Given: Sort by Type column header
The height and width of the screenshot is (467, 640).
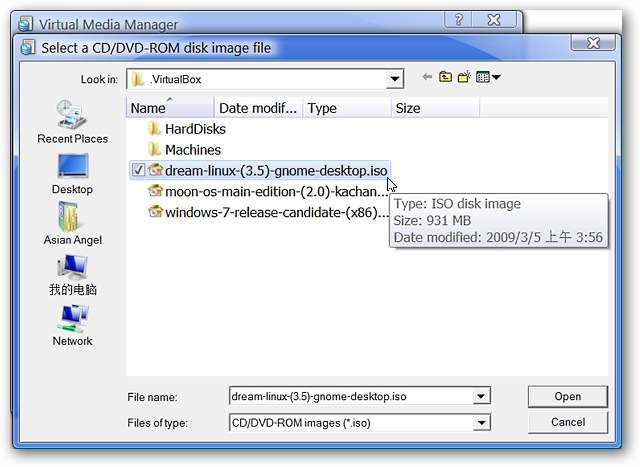Looking at the screenshot, I should click(x=347, y=108).
